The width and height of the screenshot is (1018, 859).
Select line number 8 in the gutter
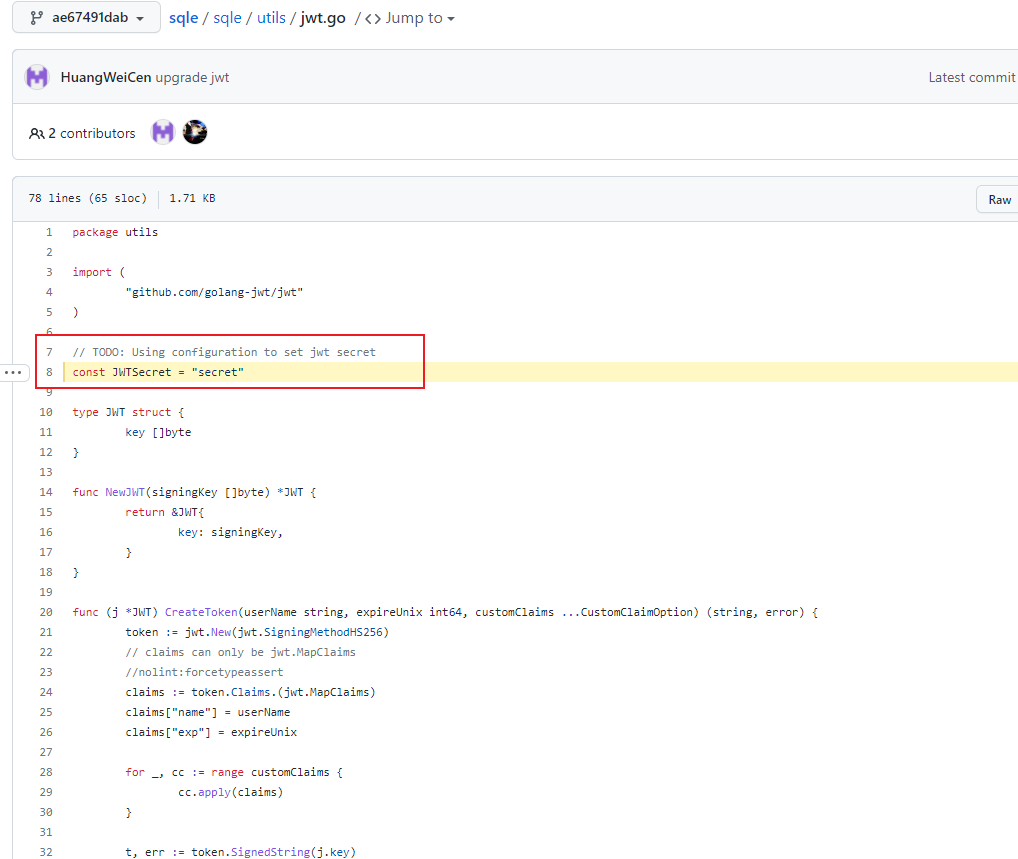(48, 372)
